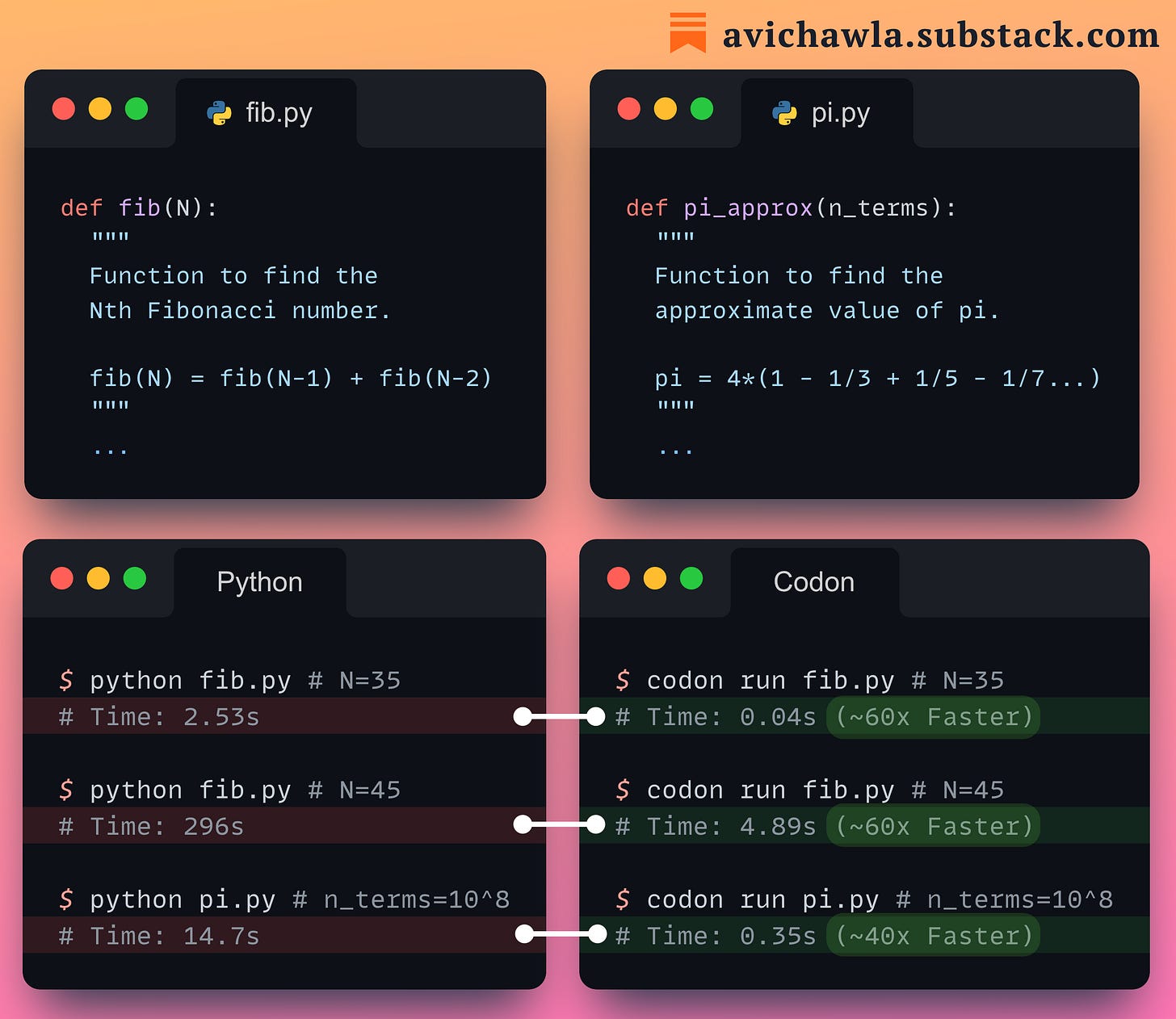Image resolution: width=1176 pixels, height=1019 pixels.
Task: Click '$ codon run fib.py # N=45' command
Action: pyautogui.click(x=810, y=790)
